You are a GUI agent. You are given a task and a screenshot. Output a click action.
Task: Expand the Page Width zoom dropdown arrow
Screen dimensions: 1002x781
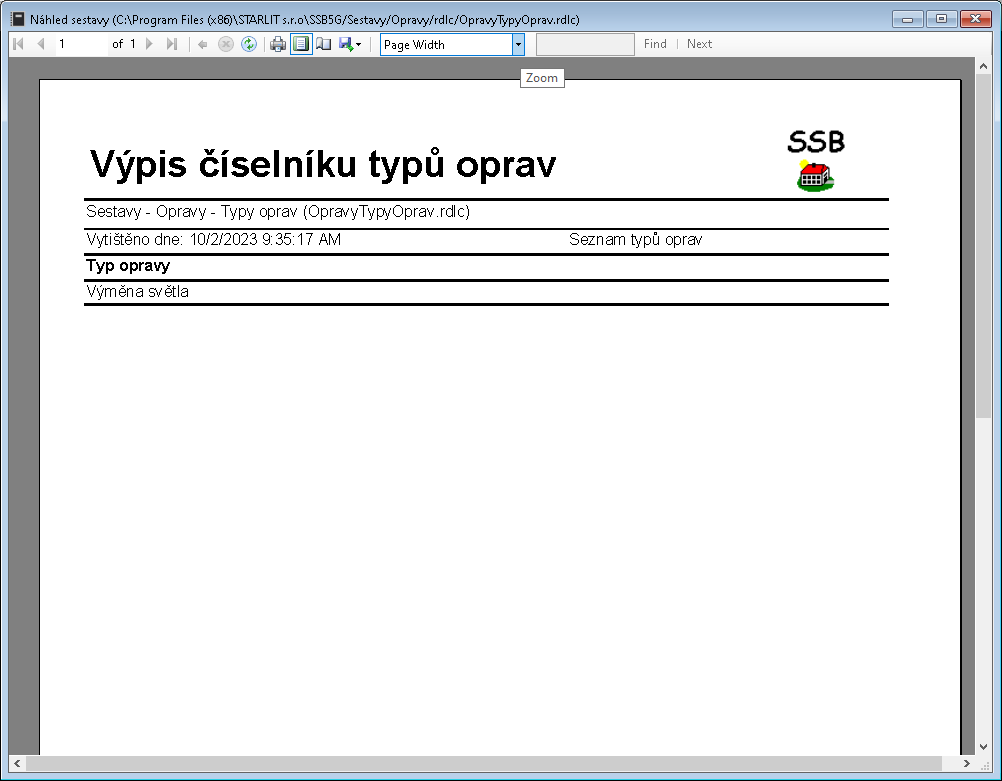click(518, 44)
